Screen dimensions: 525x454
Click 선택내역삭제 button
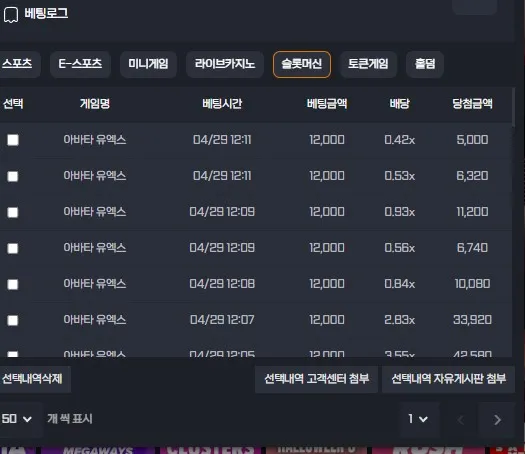32,379
